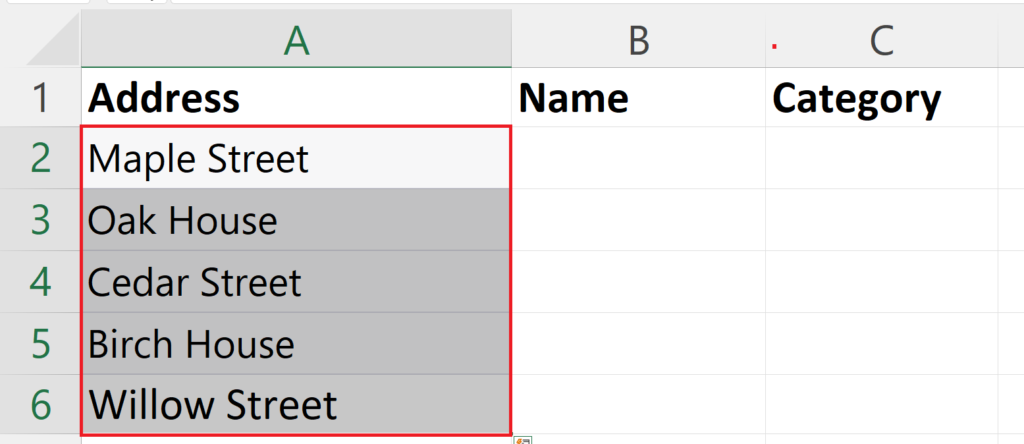Click the Address header cell
1024x444 pixels.
click(x=296, y=97)
